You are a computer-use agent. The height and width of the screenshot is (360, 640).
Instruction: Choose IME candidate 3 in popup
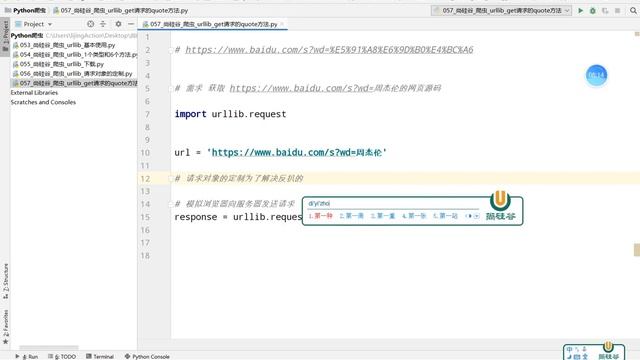pos(383,216)
